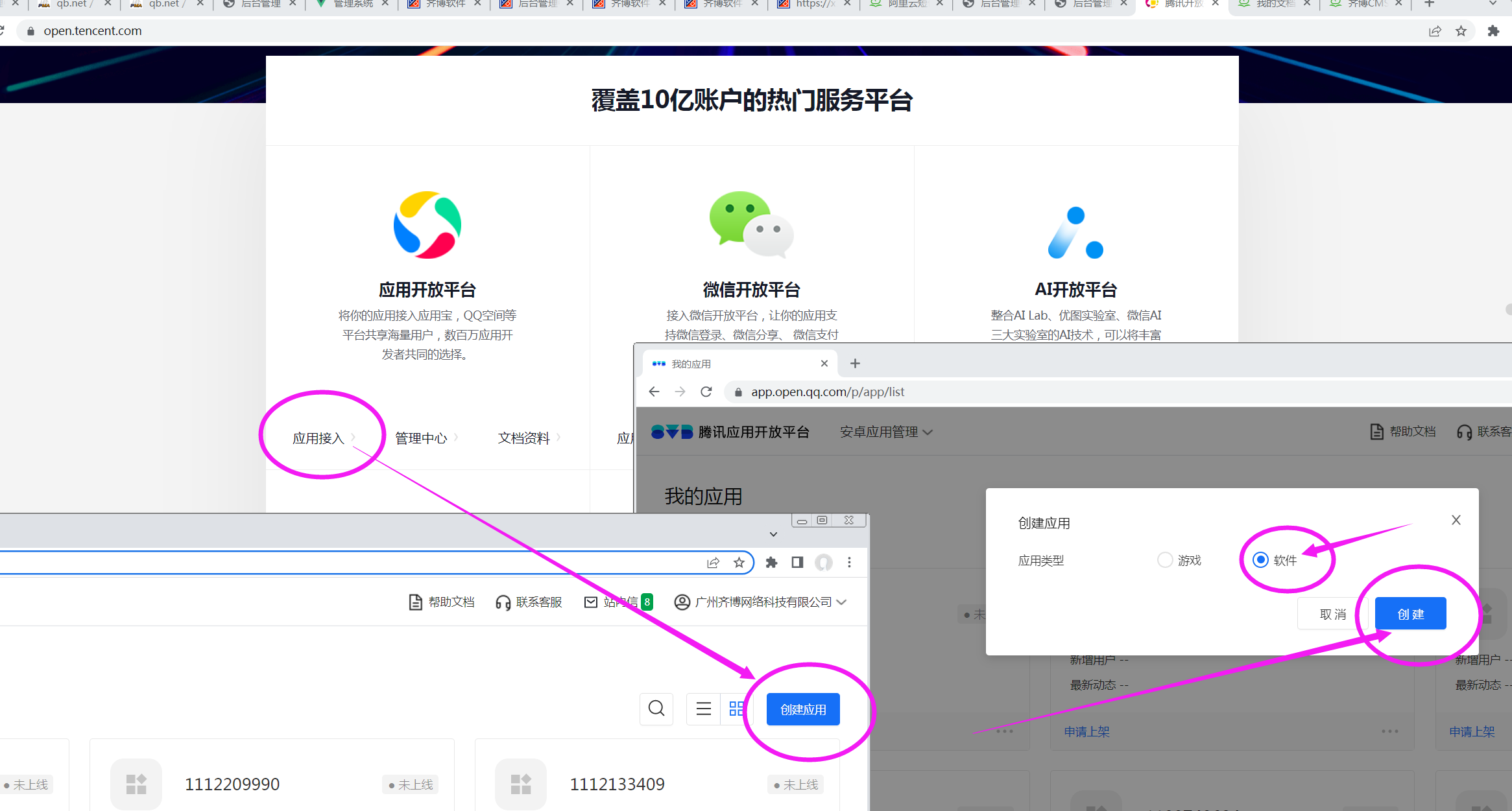Switch to the https:// browser tab
The height and width of the screenshot is (811, 1512).
(x=814, y=4)
